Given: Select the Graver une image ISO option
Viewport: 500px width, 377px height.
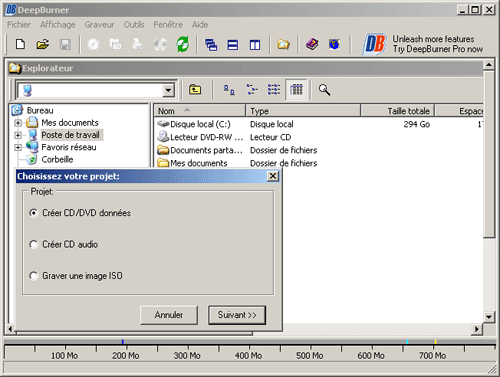Looking at the screenshot, I should (76, 276).
